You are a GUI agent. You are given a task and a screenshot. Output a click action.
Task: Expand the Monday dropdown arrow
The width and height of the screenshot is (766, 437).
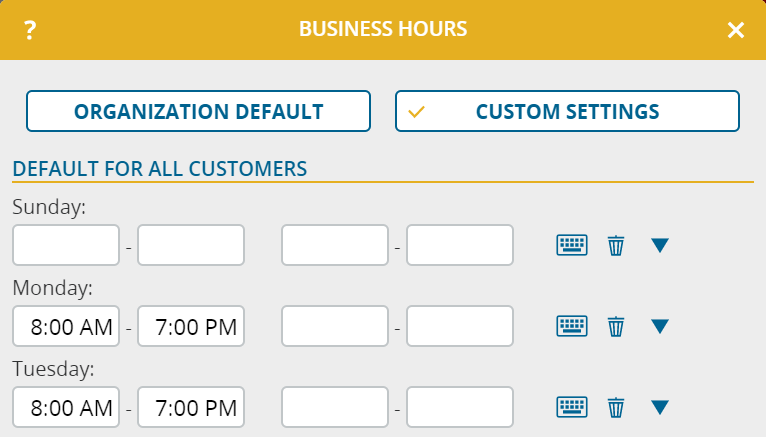[x=659, y=326]
